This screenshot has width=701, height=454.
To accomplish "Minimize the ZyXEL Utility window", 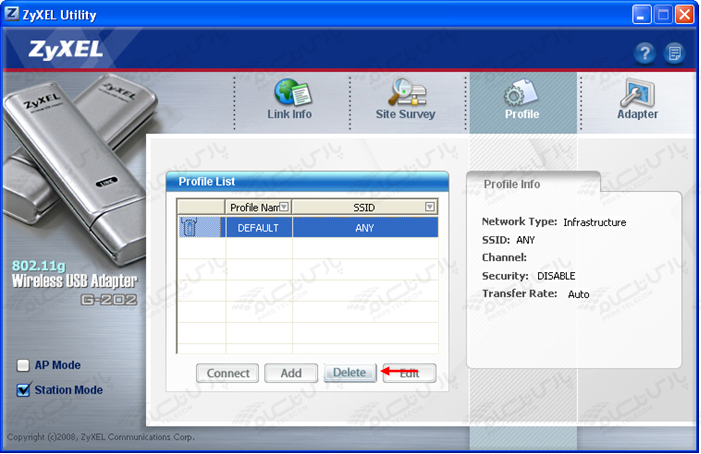I will pos(641,15).
